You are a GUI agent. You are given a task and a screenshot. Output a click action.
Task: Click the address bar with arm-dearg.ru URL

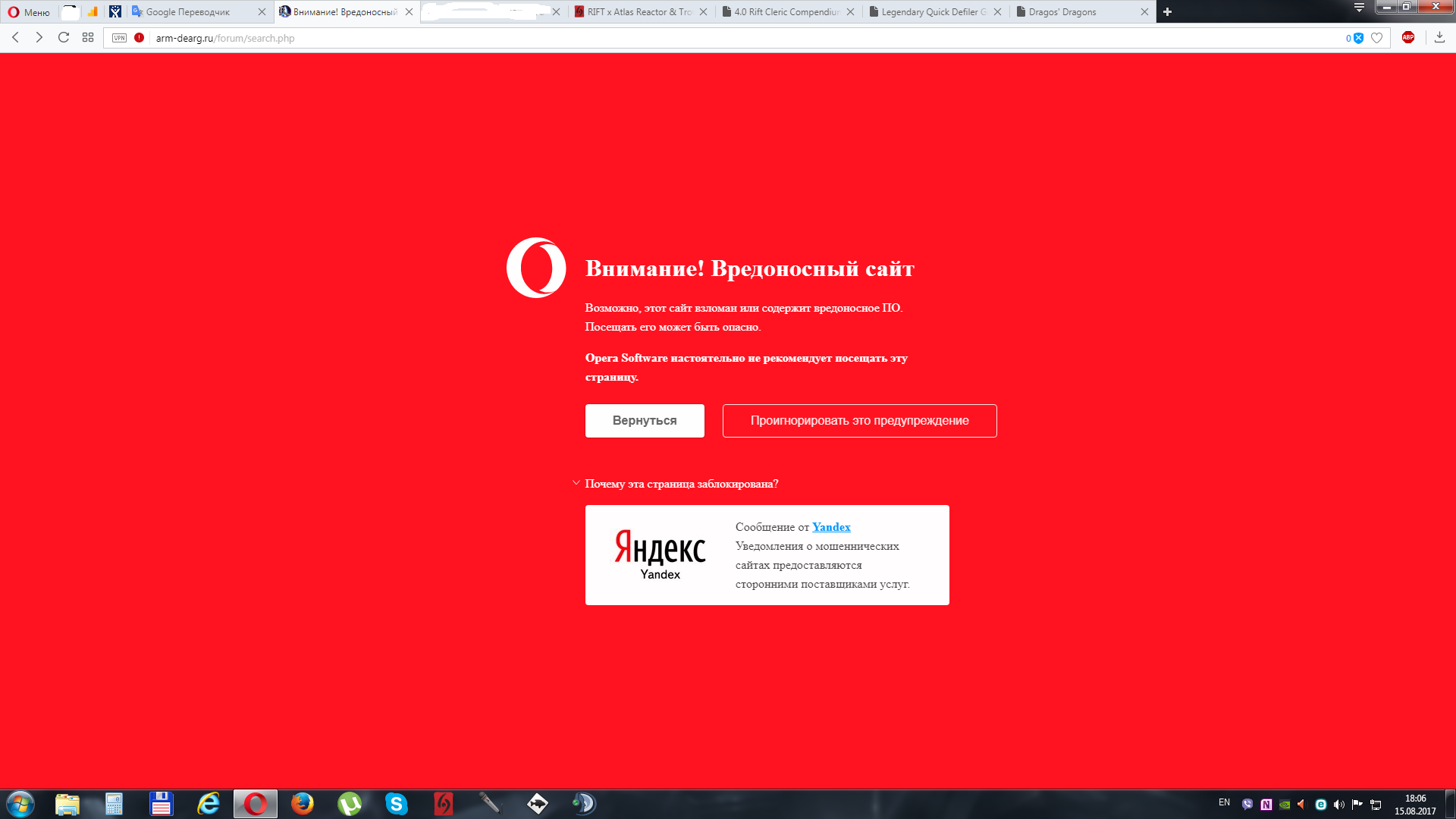pos(747,38)
